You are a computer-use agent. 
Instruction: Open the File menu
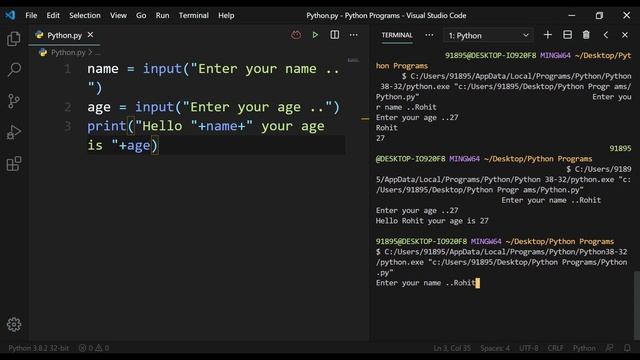coord(31,16)
